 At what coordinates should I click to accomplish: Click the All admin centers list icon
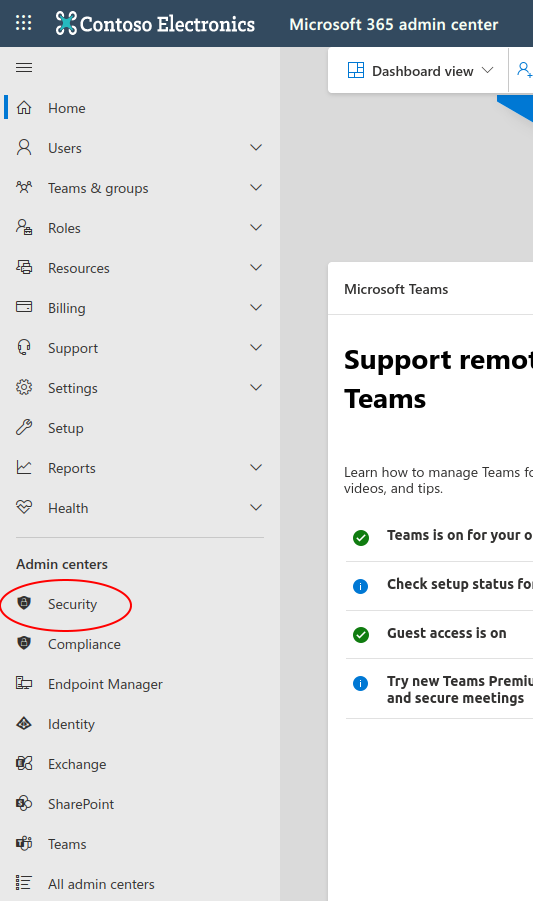point(24,883)
